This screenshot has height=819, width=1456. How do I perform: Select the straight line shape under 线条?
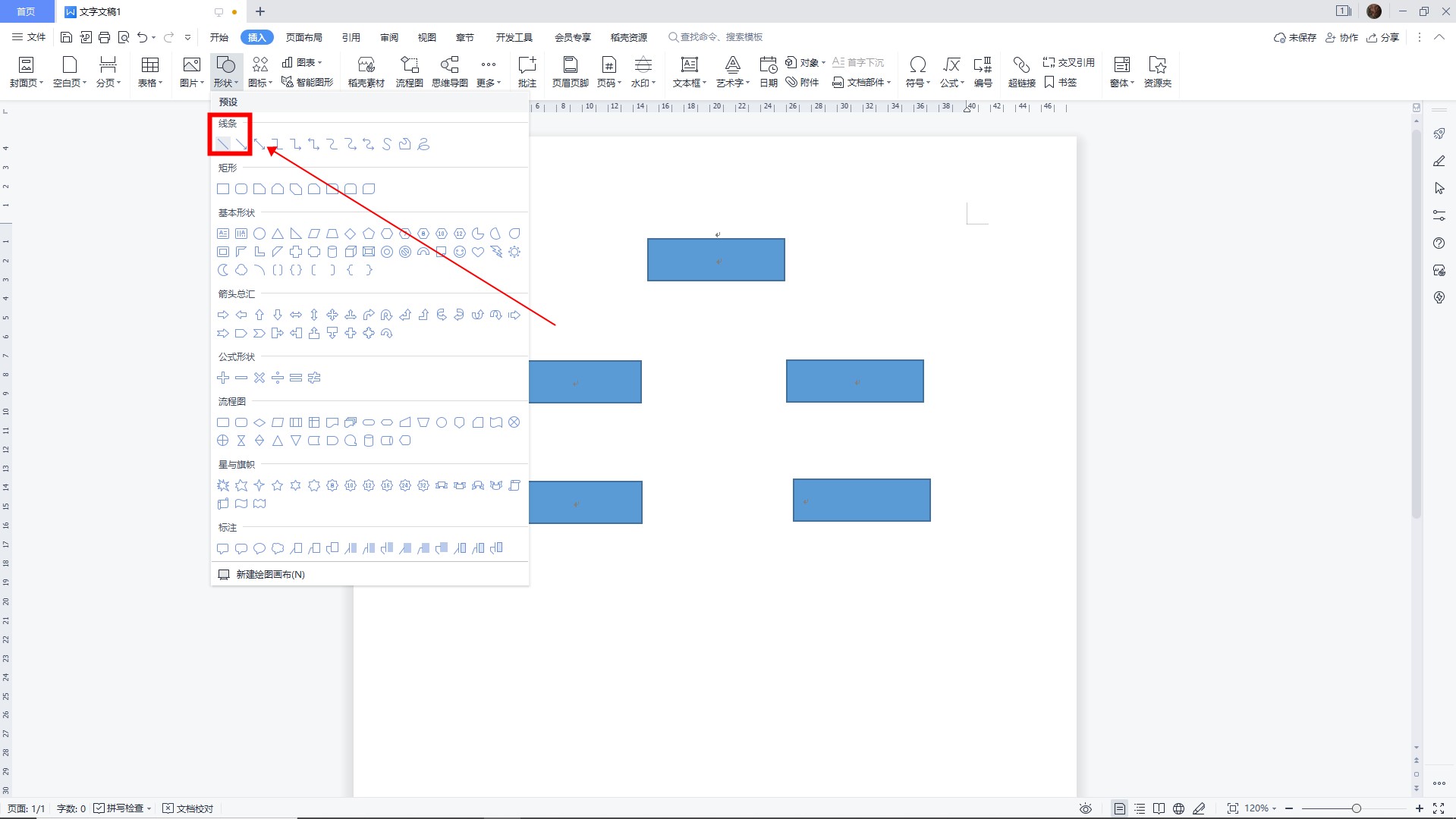223,144
